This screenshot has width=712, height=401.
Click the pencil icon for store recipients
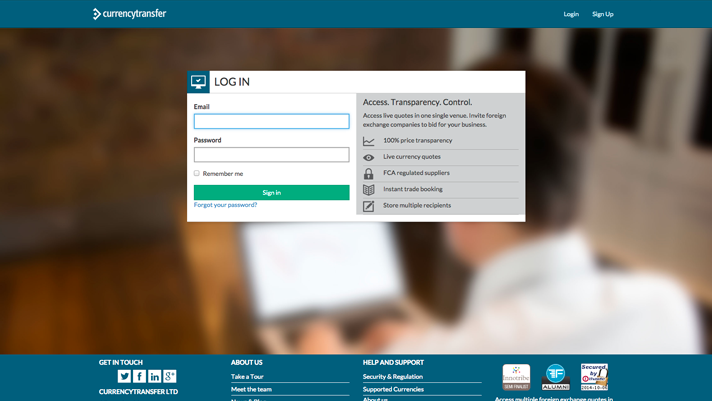pos(368,206)
